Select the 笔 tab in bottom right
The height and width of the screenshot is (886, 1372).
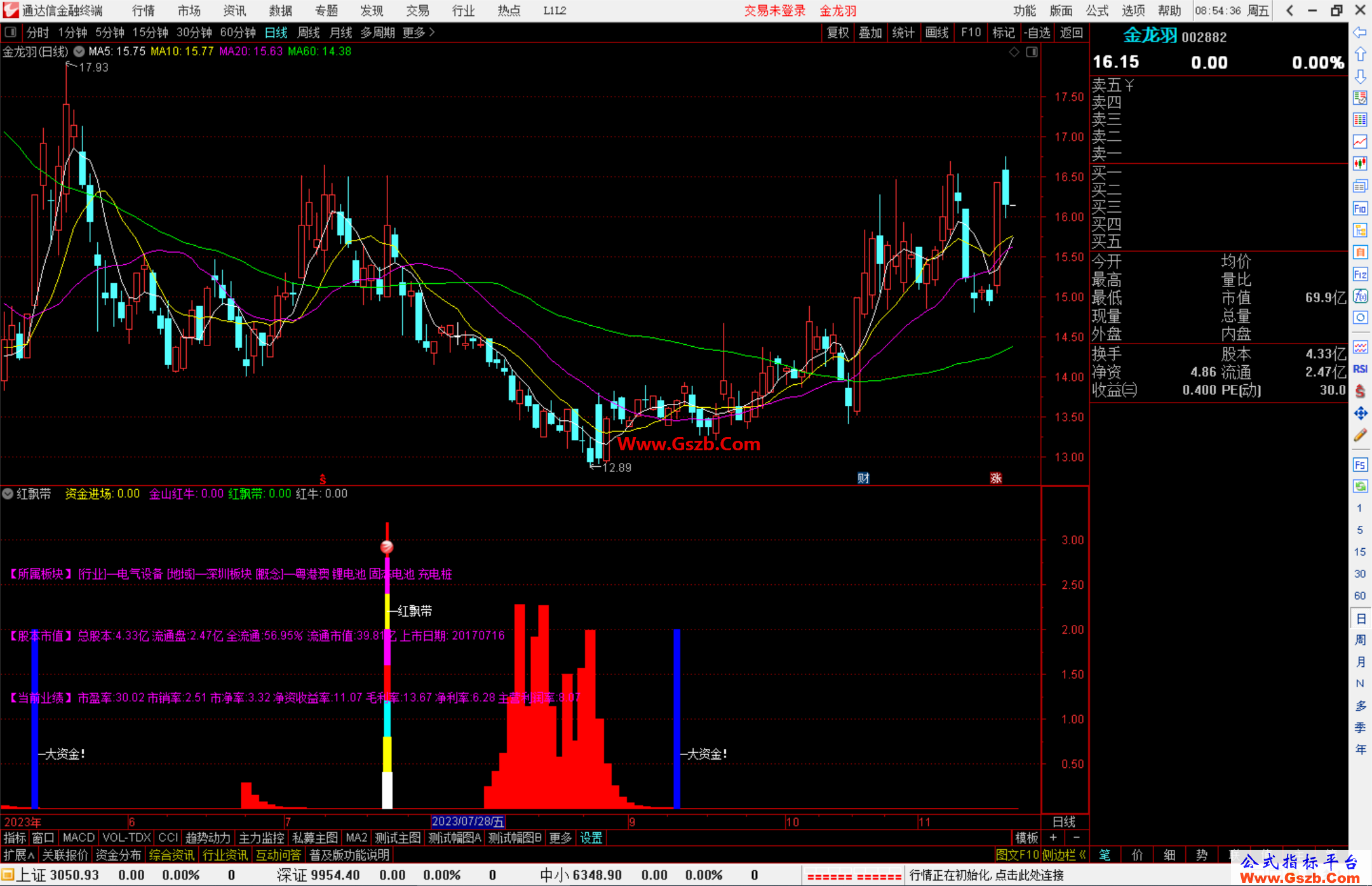[x=1105, y=855]
